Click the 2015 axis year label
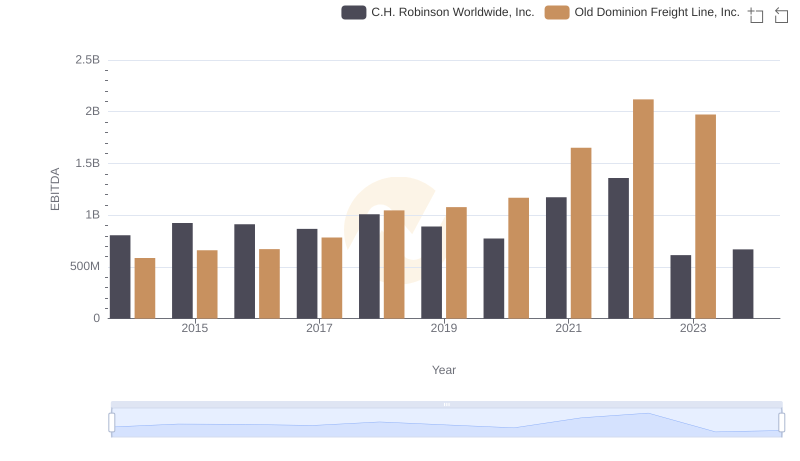 click(194, 328)
